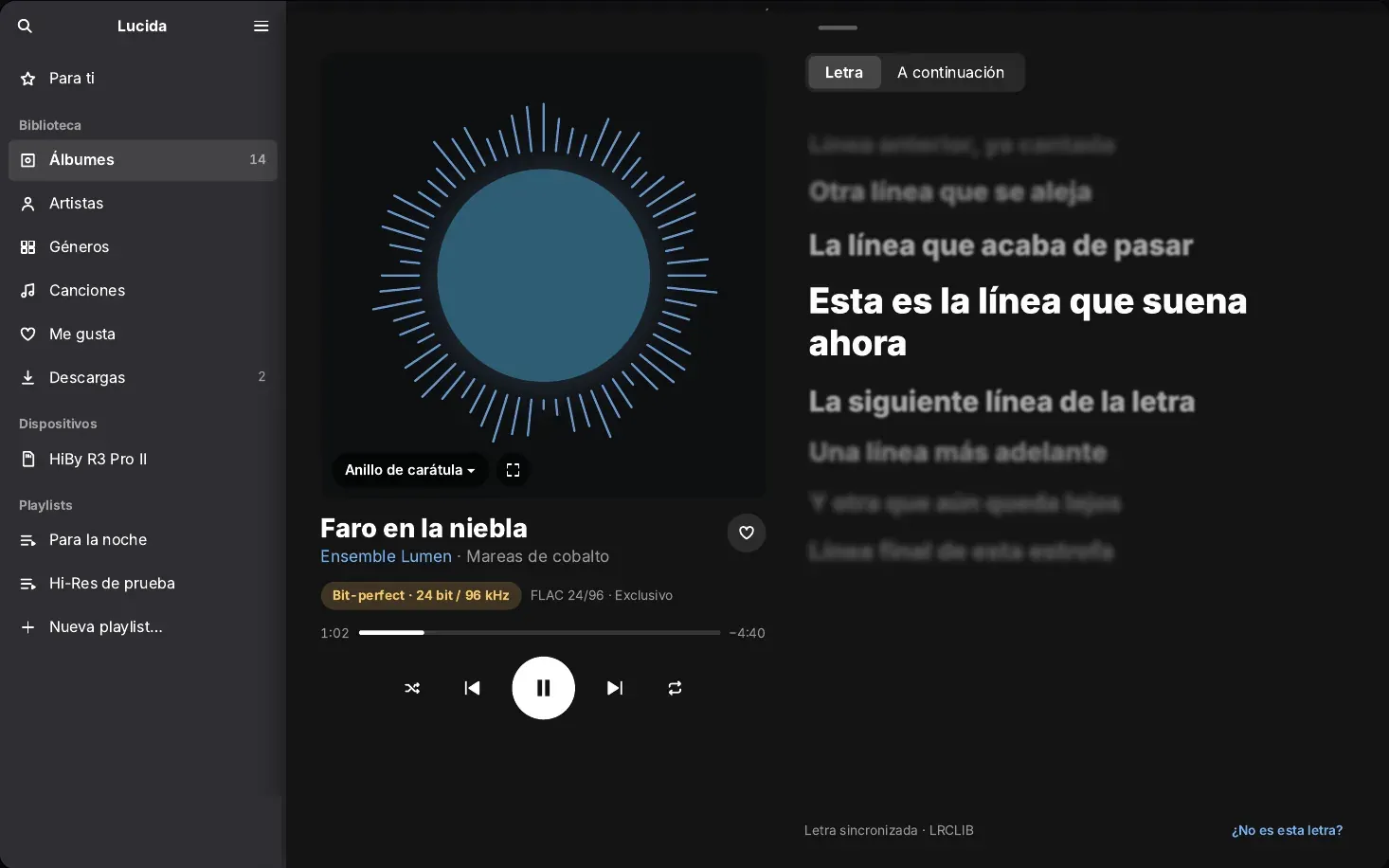
Task: Toggle shuffle playback
Action: pyautogui.click(x=412, y=688)
